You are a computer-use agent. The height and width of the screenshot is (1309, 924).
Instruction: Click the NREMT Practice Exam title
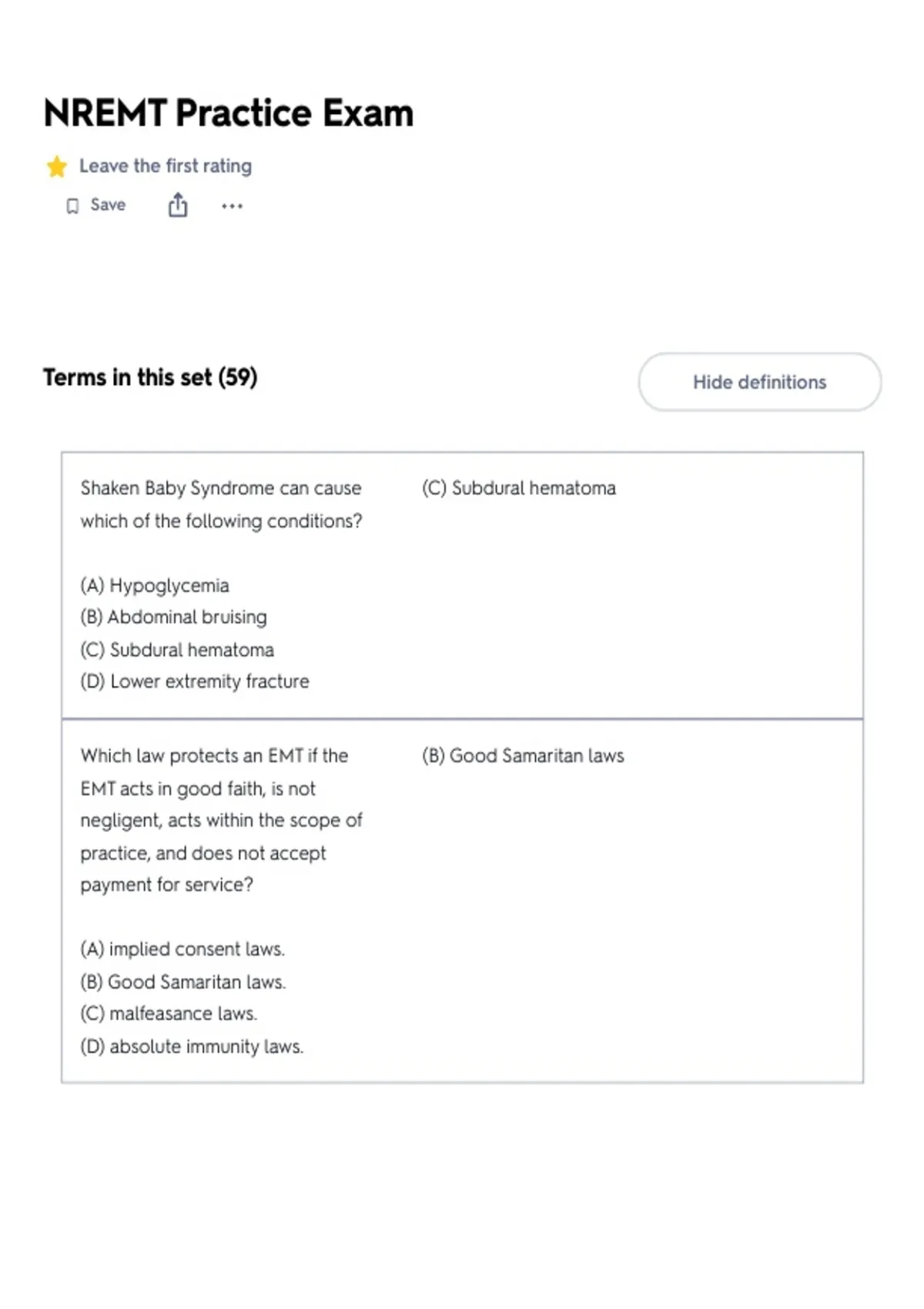(x=229, y=113)
